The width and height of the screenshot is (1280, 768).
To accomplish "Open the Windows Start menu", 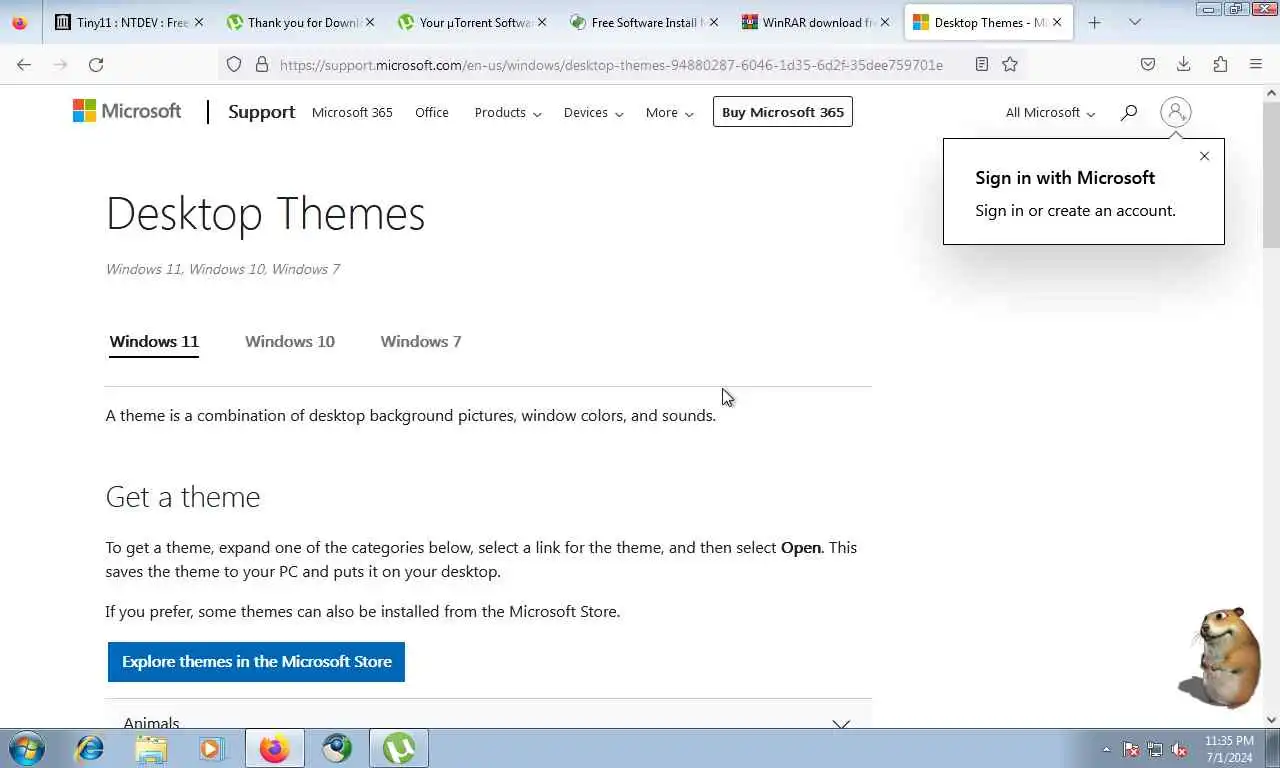I will [26, 748].
